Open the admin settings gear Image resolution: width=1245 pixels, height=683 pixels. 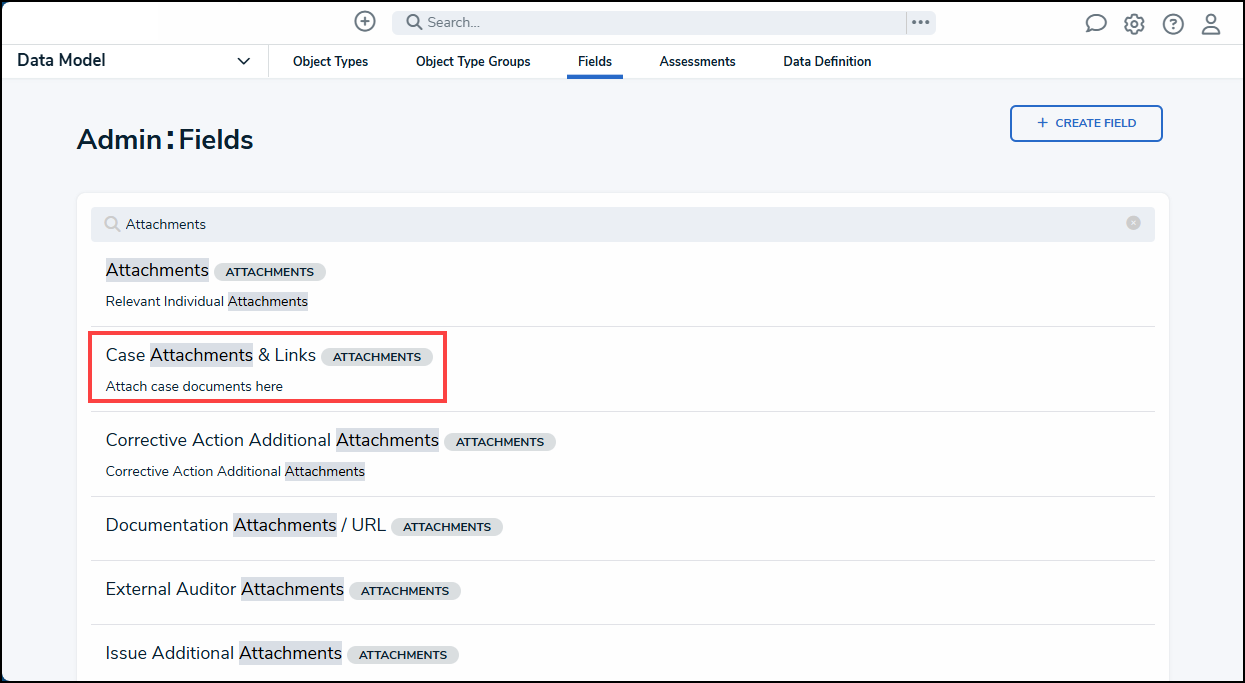click(1134, 24)
